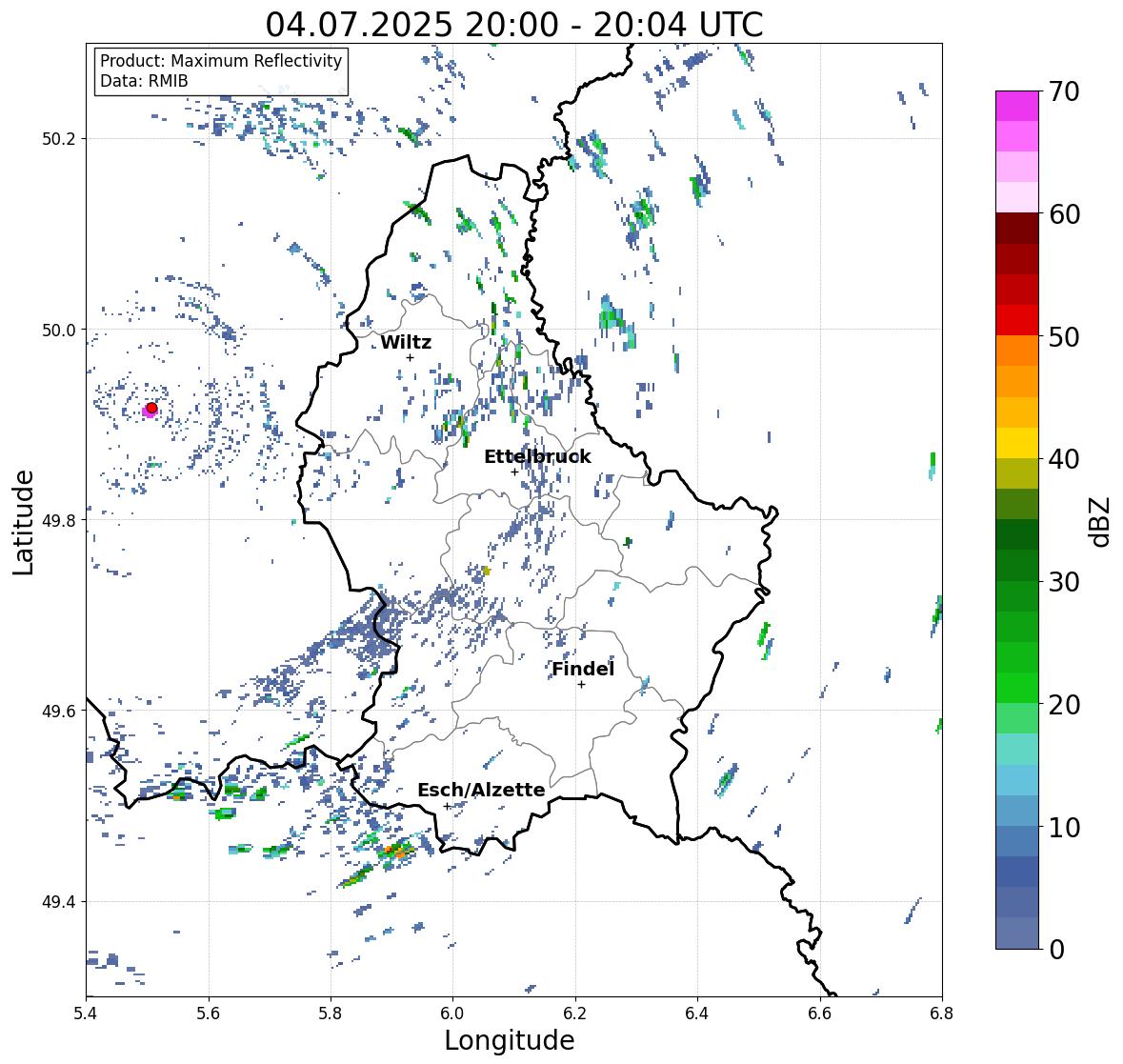Click the Ettelbruck city label
Image resolution: width=1123 pixels, height=1064 pixels.
coord(537,457)
